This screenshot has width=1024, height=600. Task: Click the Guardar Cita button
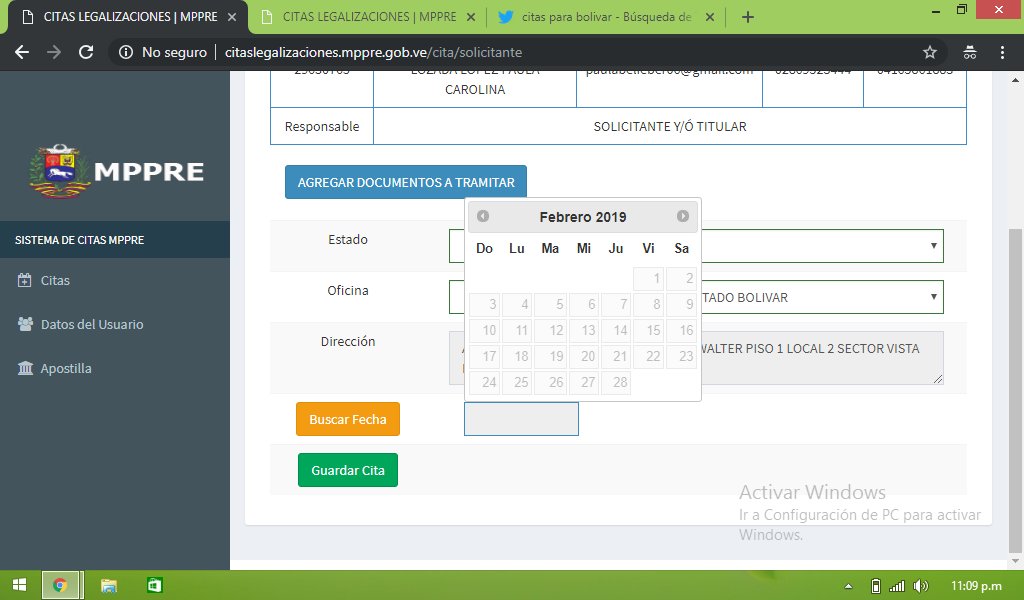tap(347, 470)
